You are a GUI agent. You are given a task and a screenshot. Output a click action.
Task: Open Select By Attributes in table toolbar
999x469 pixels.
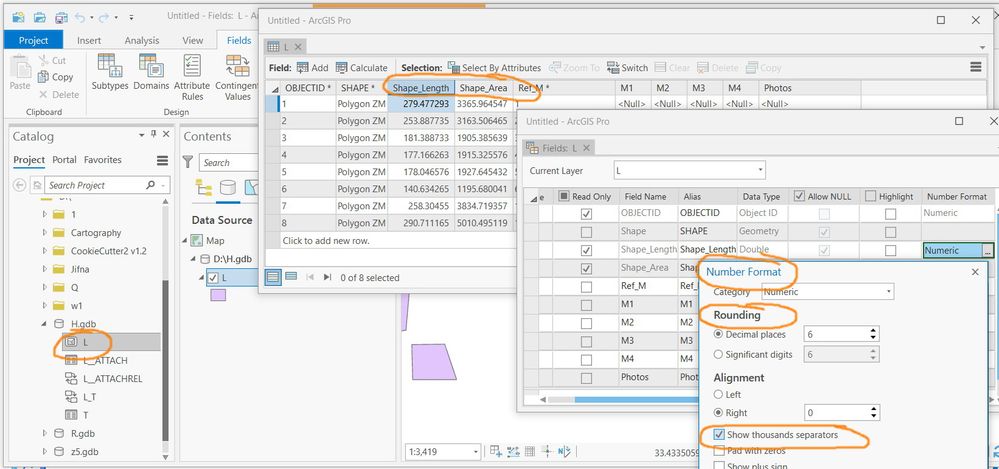(494, 68)
